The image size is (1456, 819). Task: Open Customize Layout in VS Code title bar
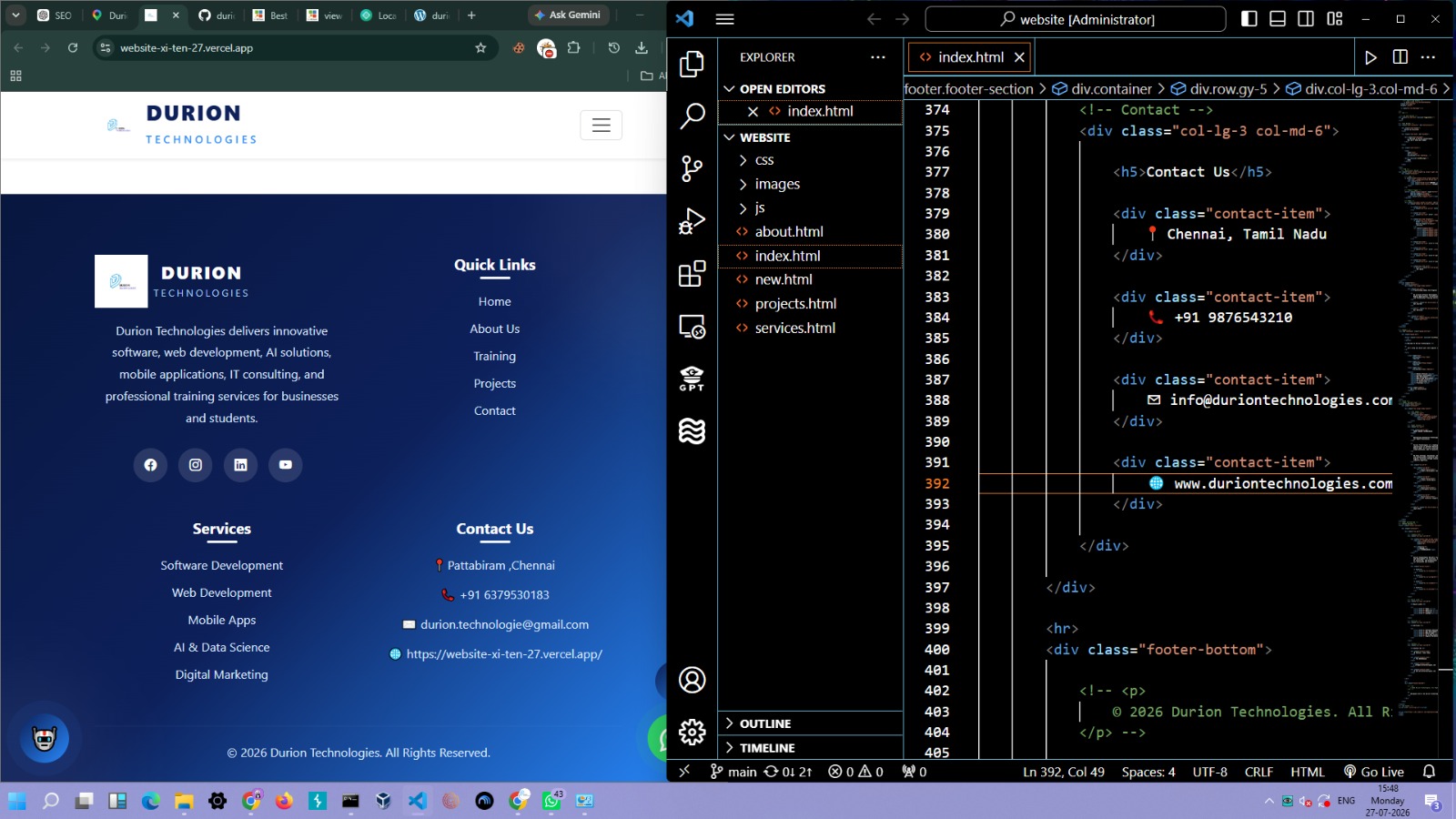(x=1335, y=19)
